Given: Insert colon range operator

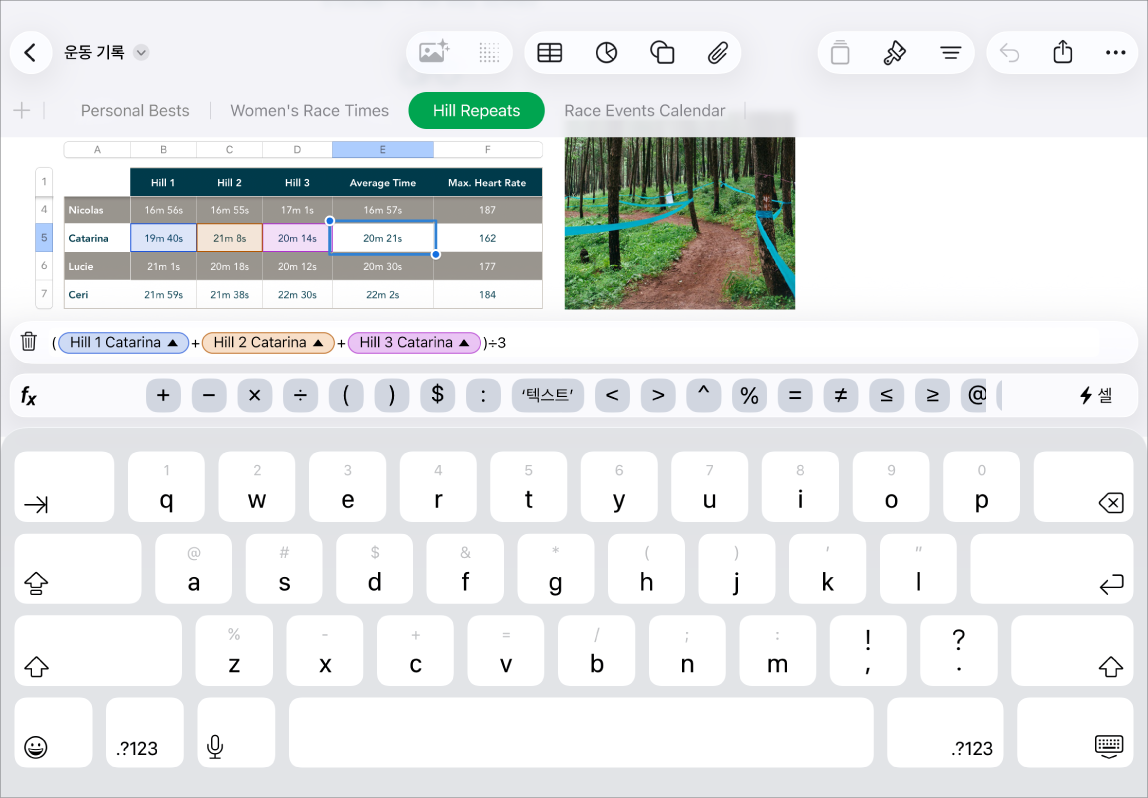Looking at the screenshot, I should click(483, 395).
